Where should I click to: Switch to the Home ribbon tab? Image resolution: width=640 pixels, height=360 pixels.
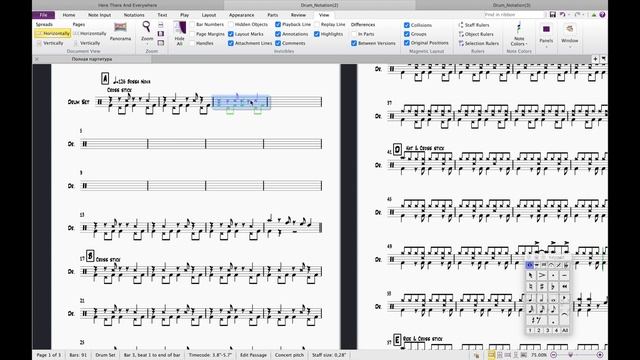point(69,15)
